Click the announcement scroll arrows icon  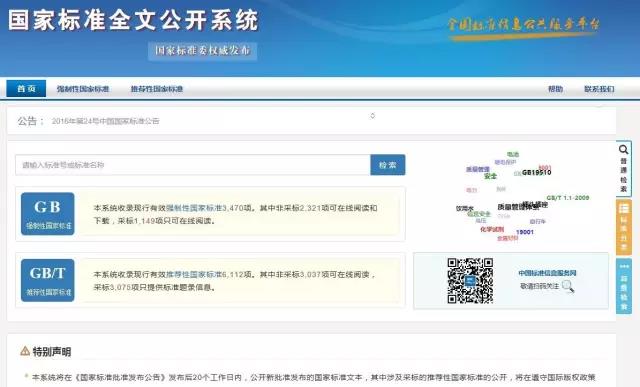(372, 116)
